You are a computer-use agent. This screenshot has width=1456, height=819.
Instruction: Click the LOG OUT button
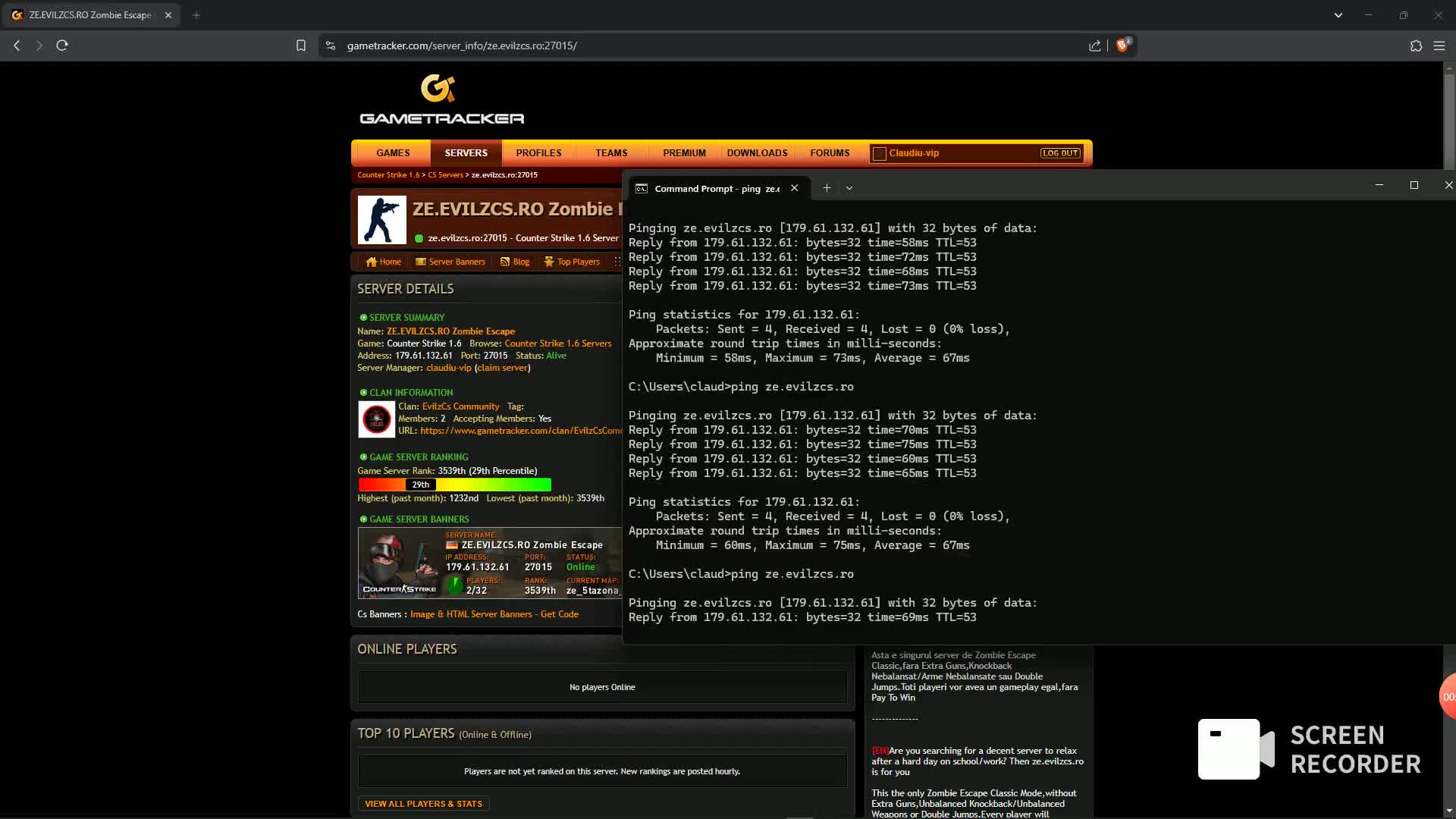tap(1060, 153)
